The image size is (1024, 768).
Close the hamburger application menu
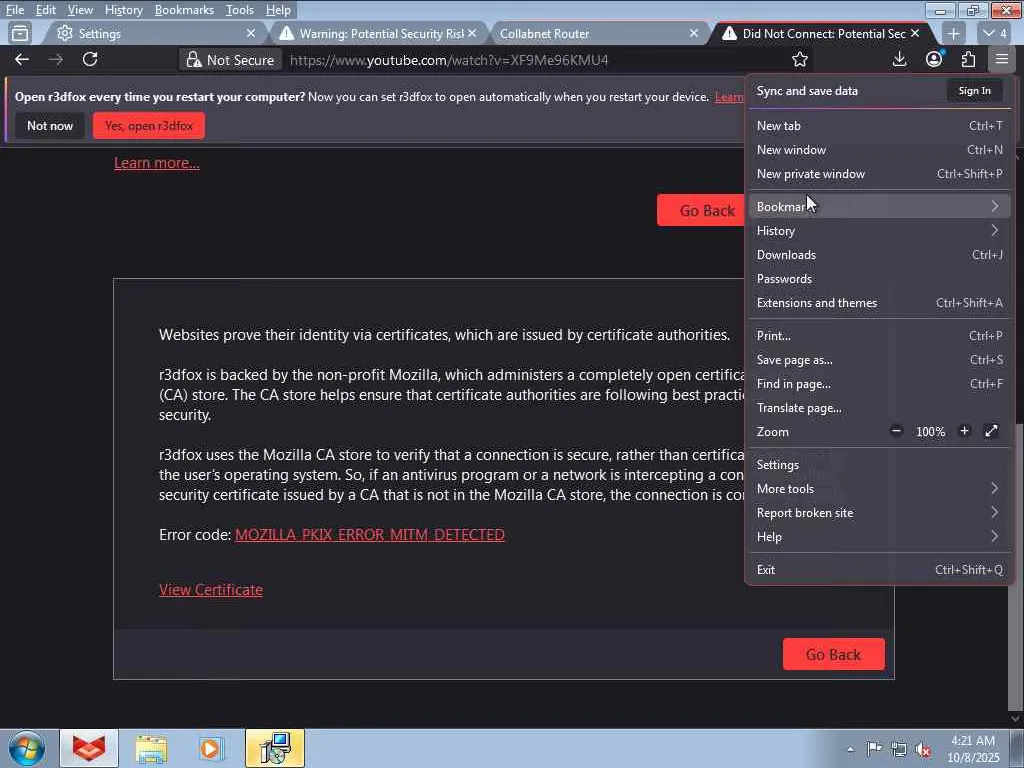1002,59
